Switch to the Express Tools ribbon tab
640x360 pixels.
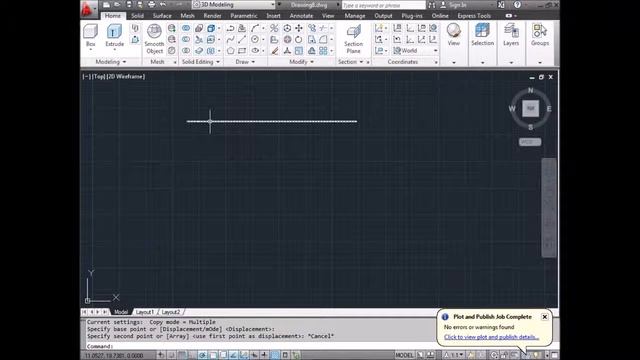474,16
